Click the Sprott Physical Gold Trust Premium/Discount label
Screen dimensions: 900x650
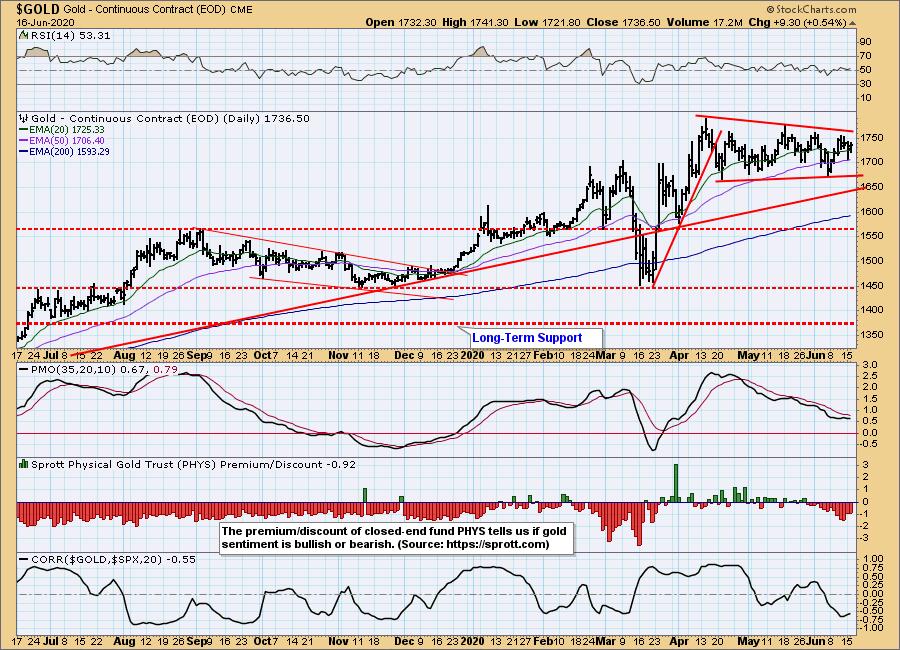pyautogui.click(x=193, y=464)
